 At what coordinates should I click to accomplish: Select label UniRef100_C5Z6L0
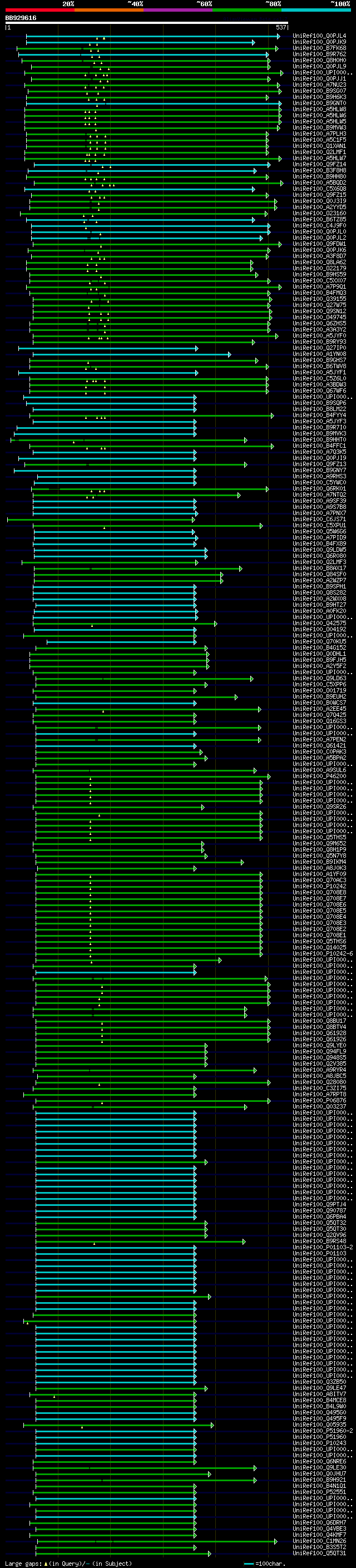tap(319, 379)
